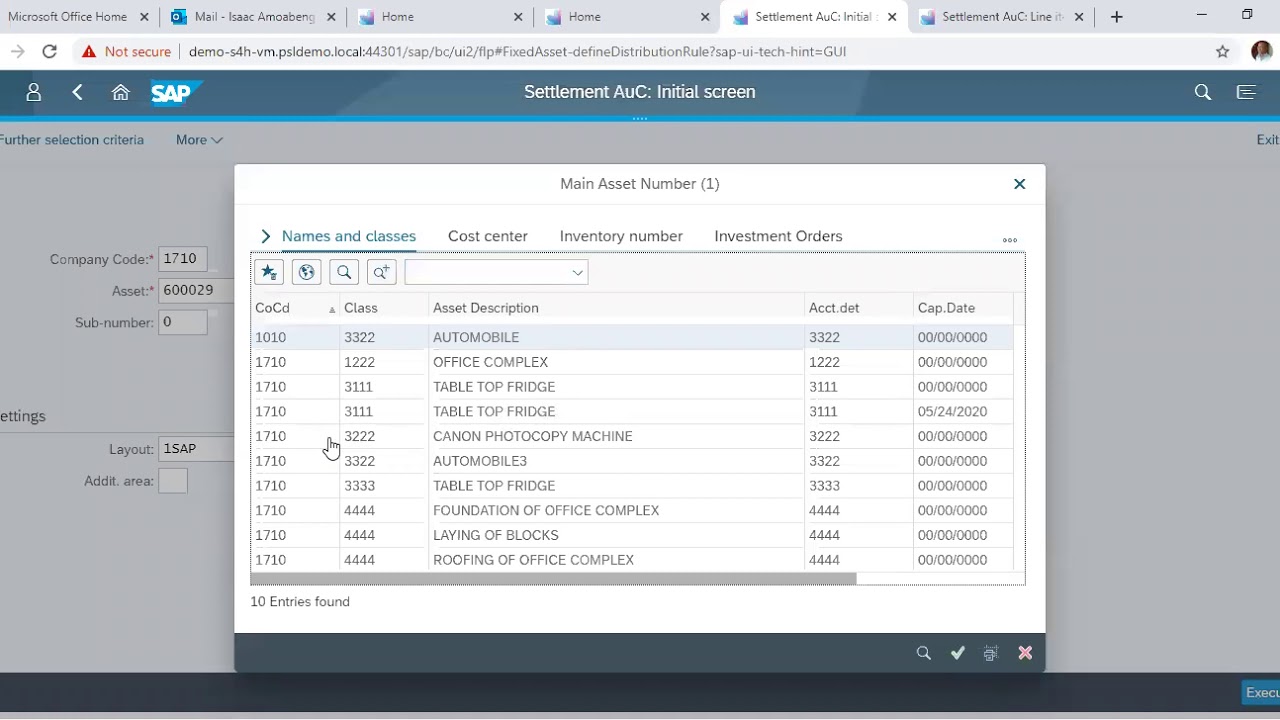Click the Asset number input field
Screen dimensions: 1280x720
(x=195, y=290)
